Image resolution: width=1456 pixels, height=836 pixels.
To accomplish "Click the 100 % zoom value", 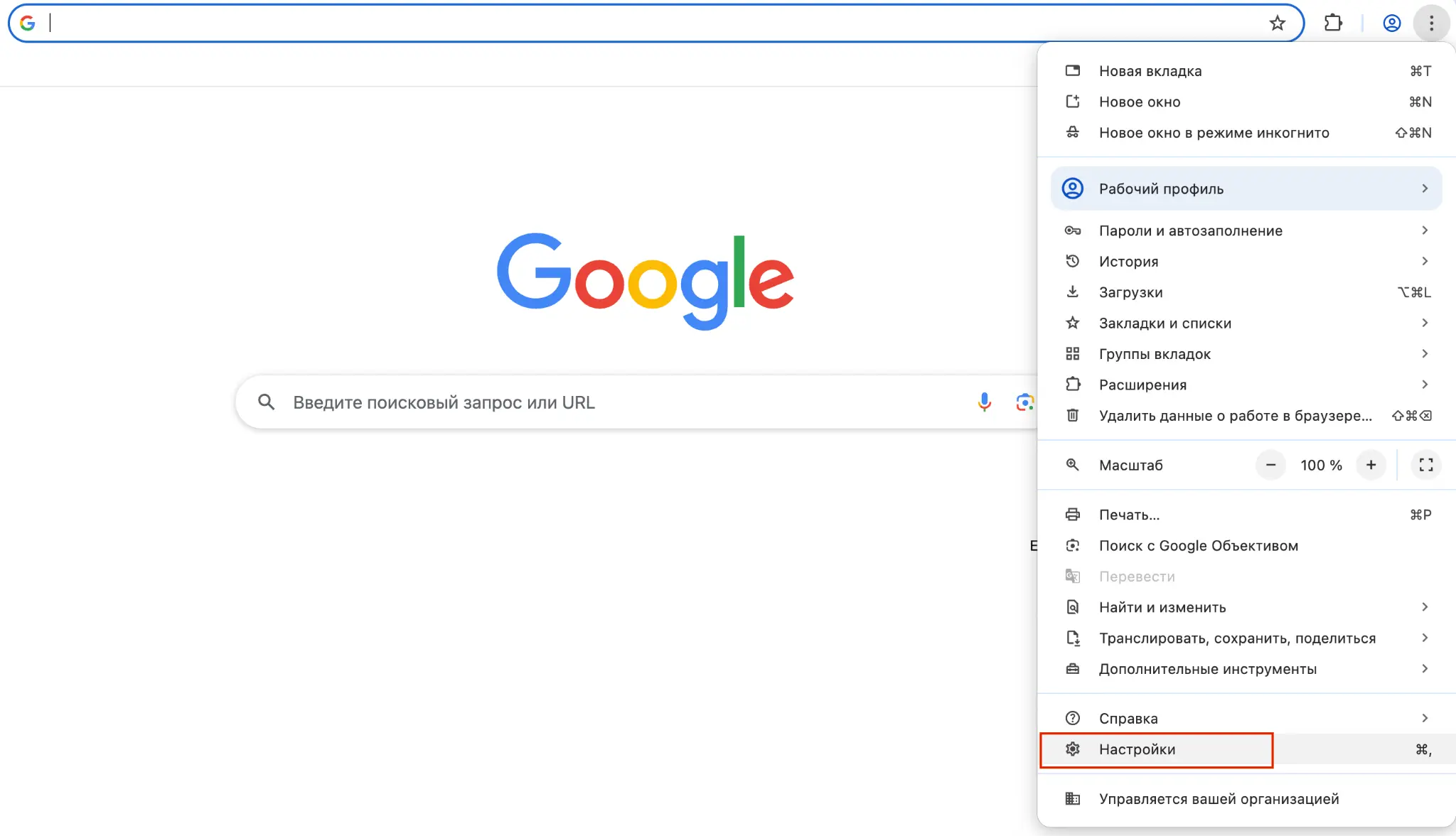I will point(1321,465).
